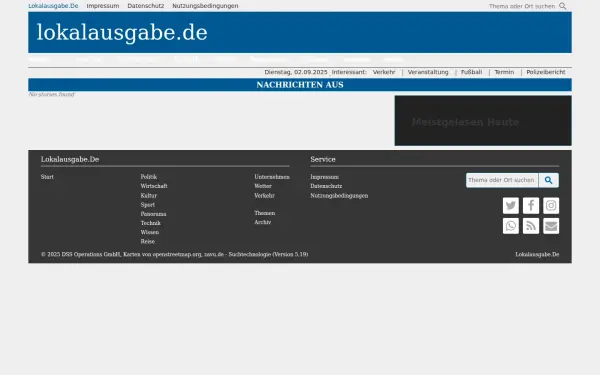Open Unternehmen in the footer
Screen dimensions: 600x375
(x=272, y=177)
